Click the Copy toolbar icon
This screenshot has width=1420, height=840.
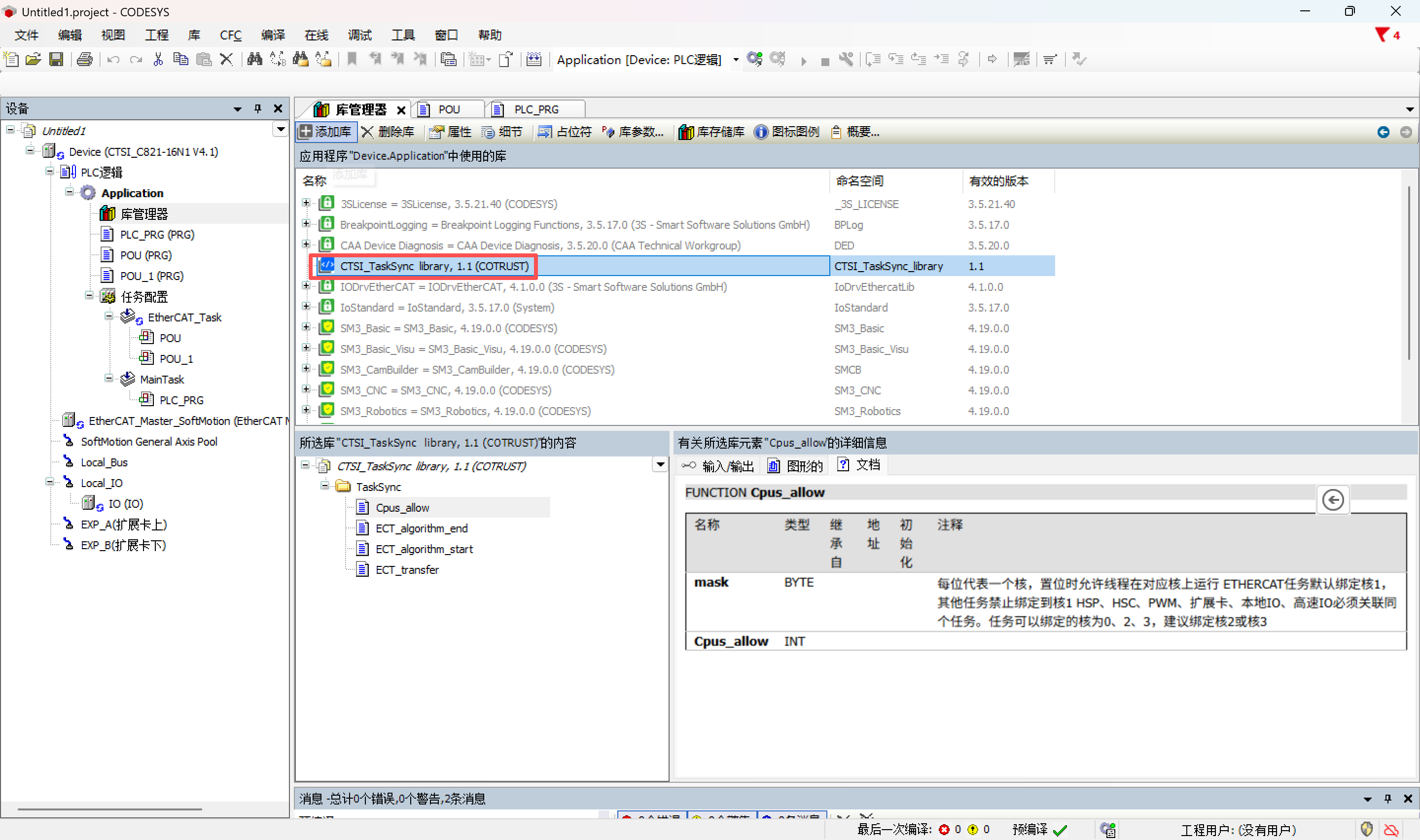coord(181,60)
